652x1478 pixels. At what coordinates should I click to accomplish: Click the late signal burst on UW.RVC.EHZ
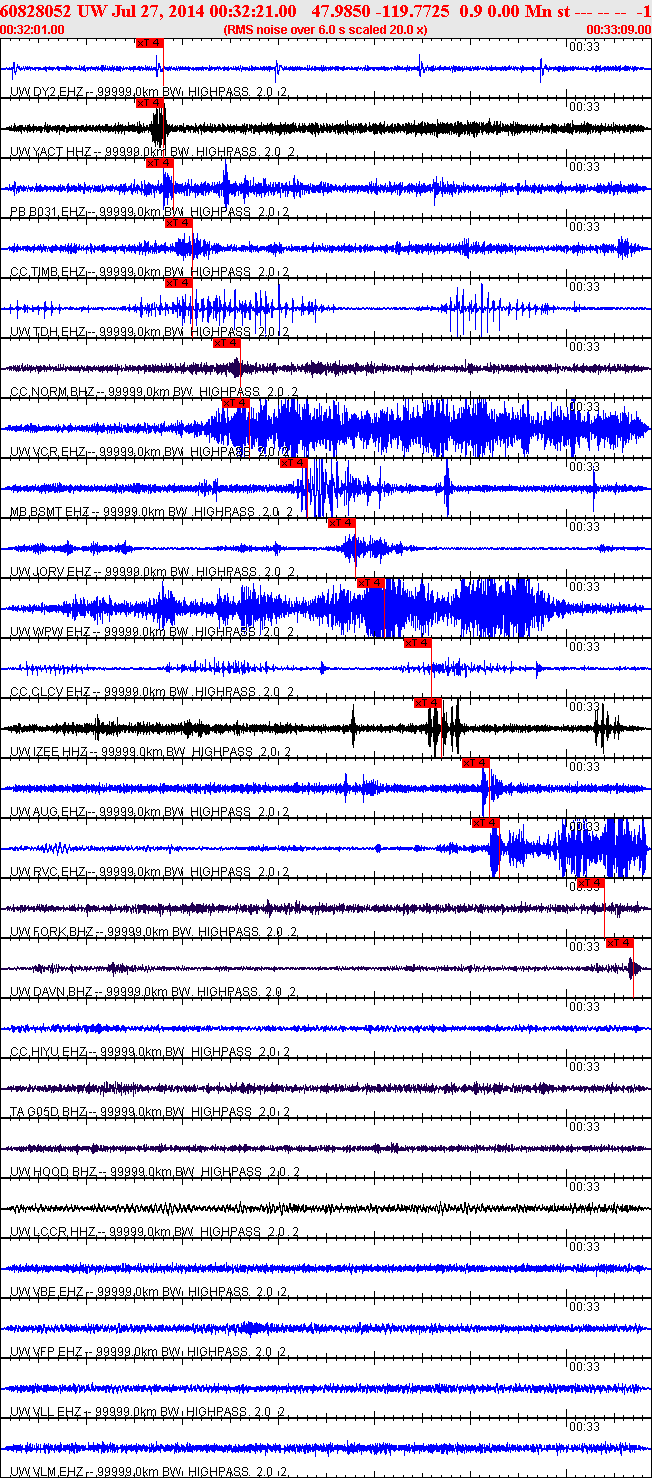[603, 848]
